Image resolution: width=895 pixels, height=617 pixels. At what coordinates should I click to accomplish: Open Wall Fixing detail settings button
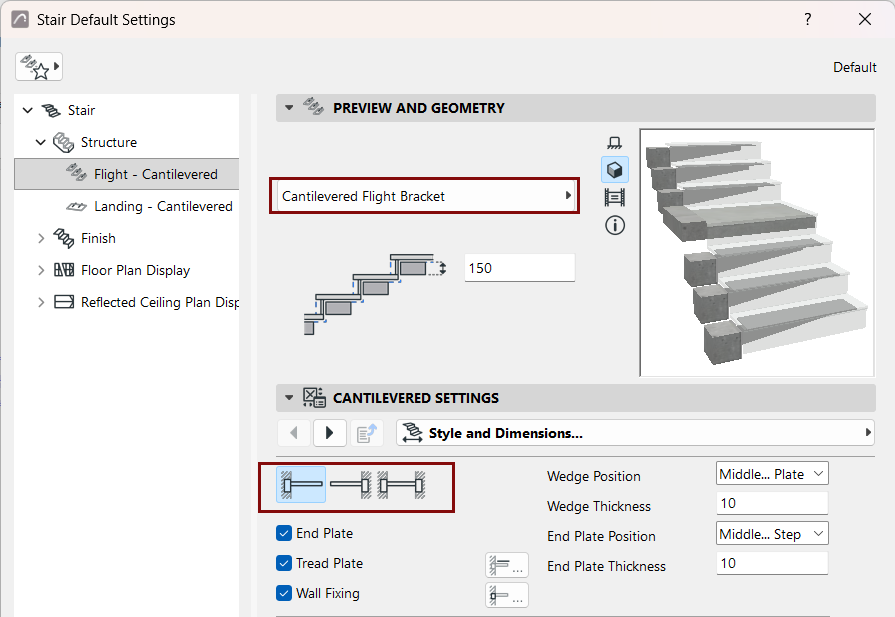[x=507, y=595]
